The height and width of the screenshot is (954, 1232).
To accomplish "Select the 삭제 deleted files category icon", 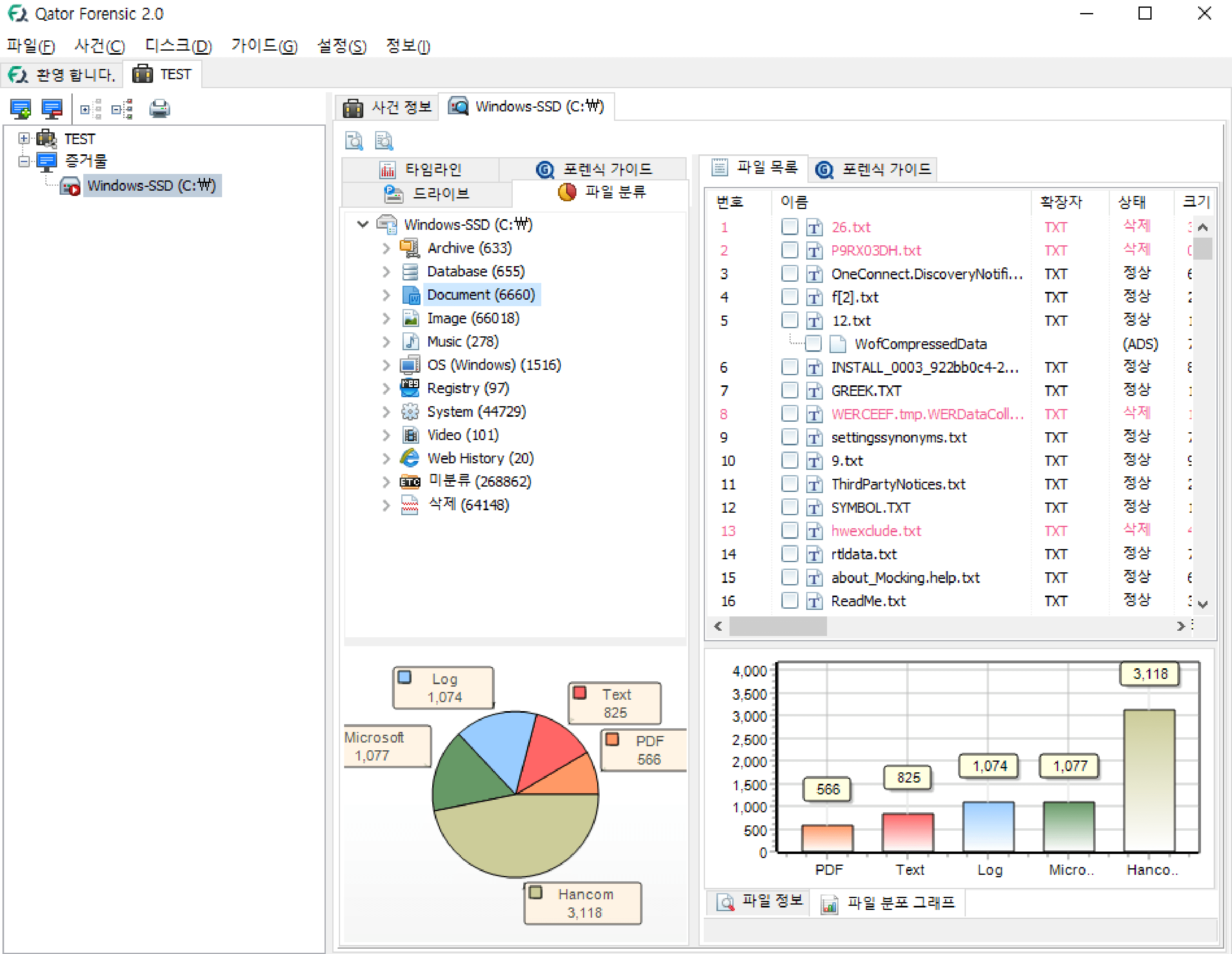I will coord(410,505).
